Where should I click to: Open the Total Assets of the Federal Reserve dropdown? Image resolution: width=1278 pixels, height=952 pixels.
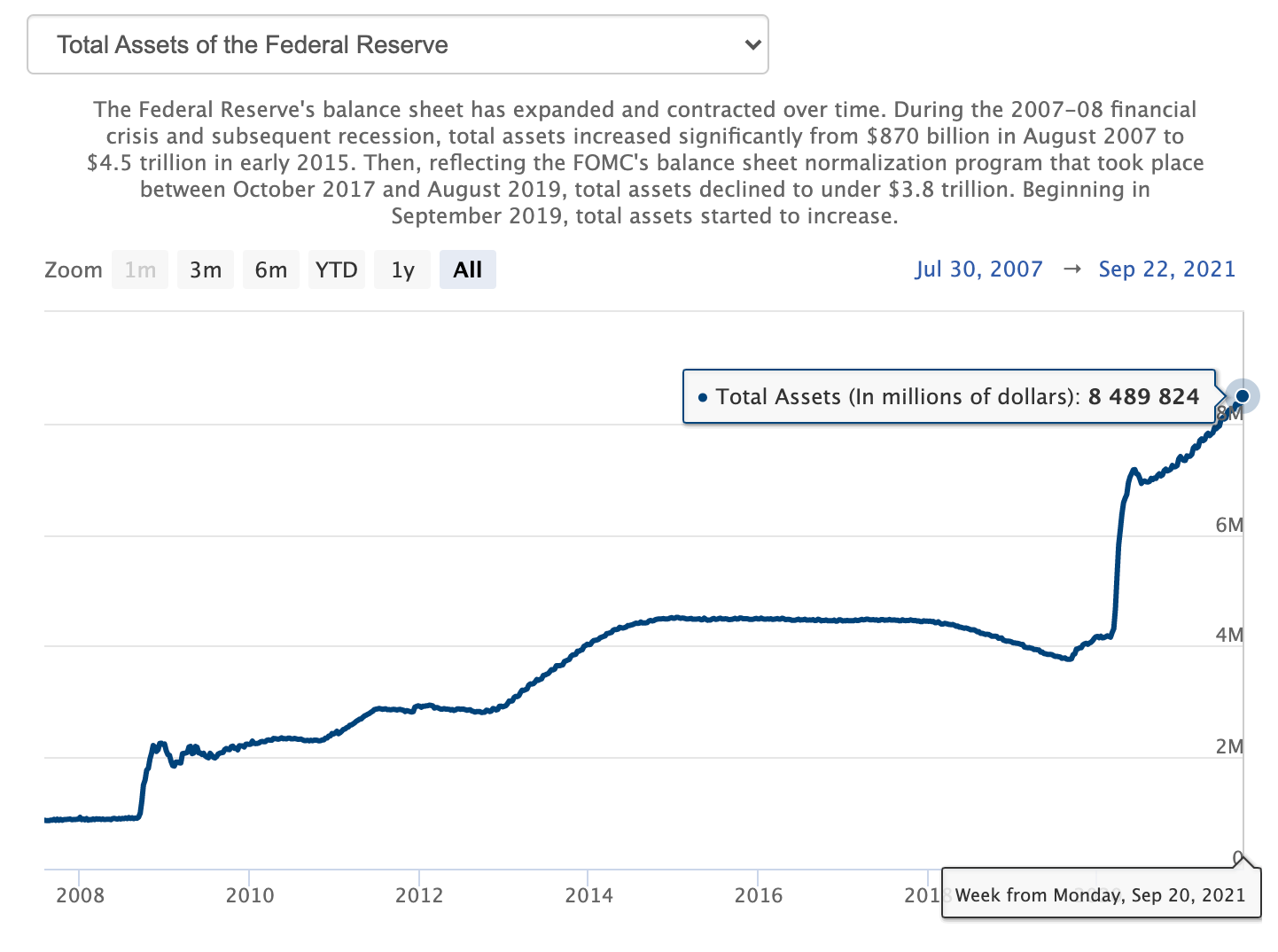click(x=397, y=44)
